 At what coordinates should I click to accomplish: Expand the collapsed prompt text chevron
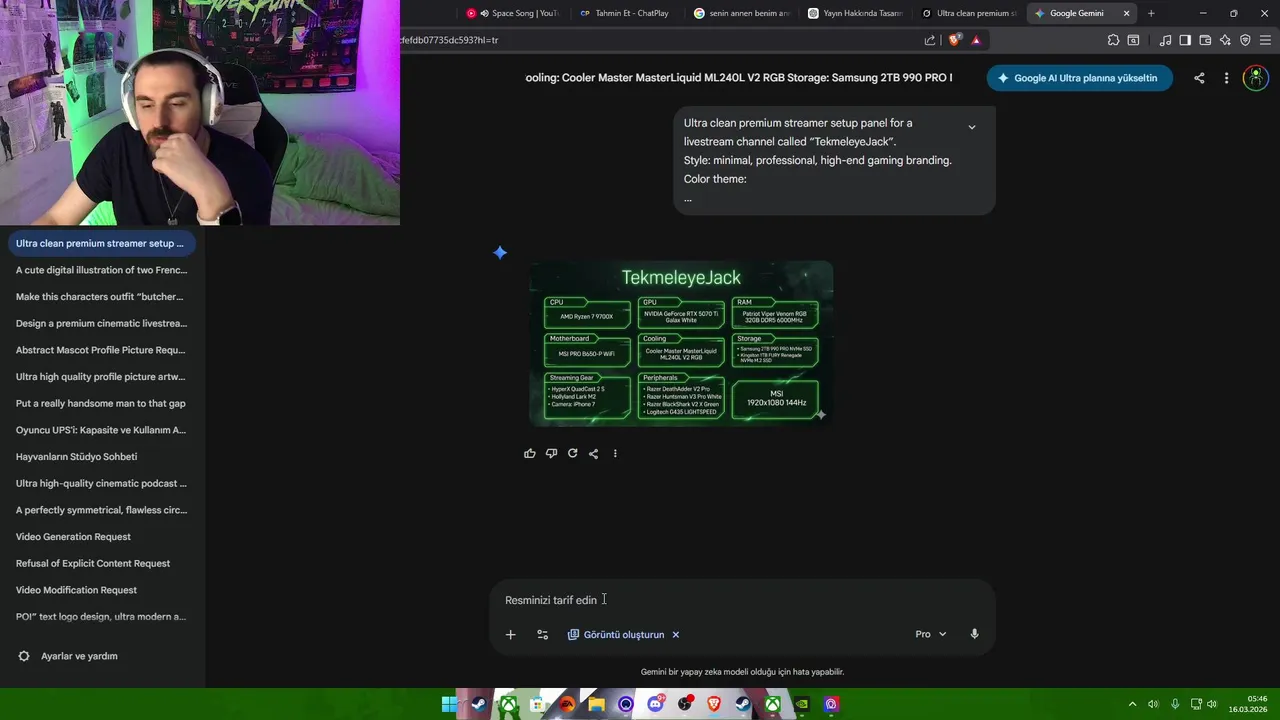[x=971, y=127]
